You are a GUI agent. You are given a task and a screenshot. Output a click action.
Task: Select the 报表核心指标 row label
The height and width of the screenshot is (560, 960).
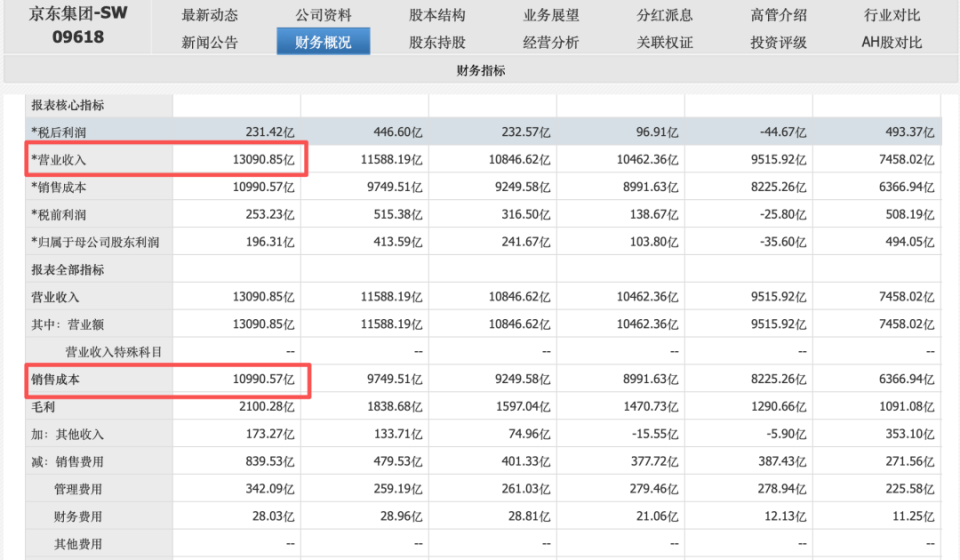67,105
